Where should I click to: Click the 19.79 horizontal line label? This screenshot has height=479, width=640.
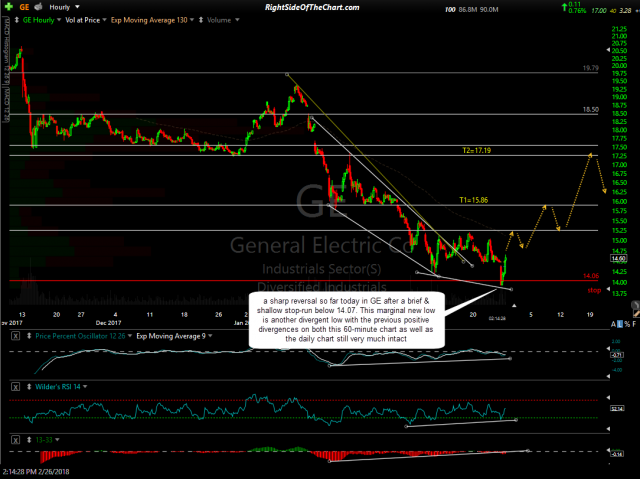[591, 68]
